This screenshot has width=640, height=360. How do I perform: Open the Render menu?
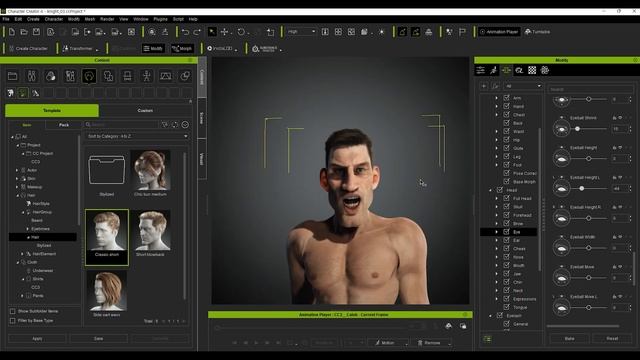[x=107, y=19]
